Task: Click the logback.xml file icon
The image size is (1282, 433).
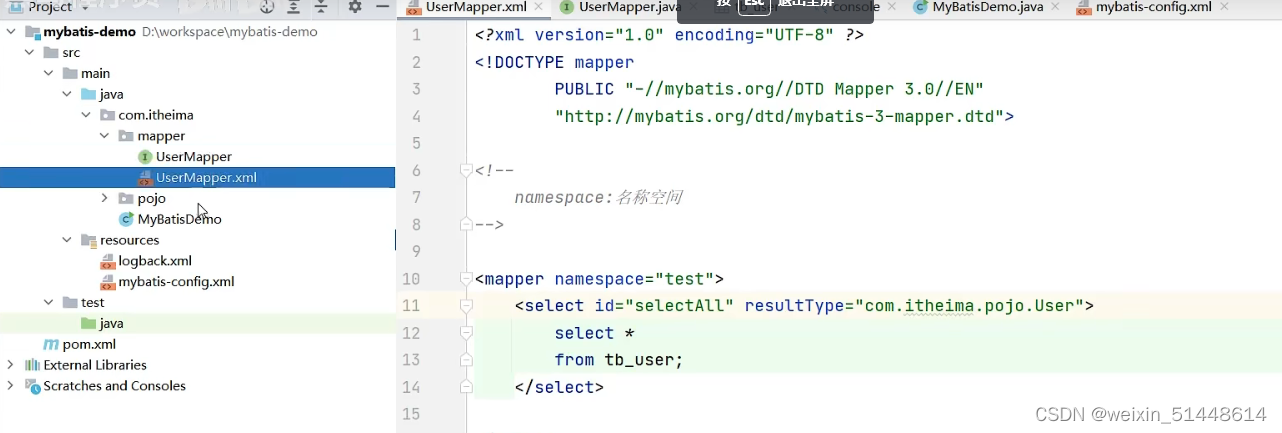Action: pos(108,261)
